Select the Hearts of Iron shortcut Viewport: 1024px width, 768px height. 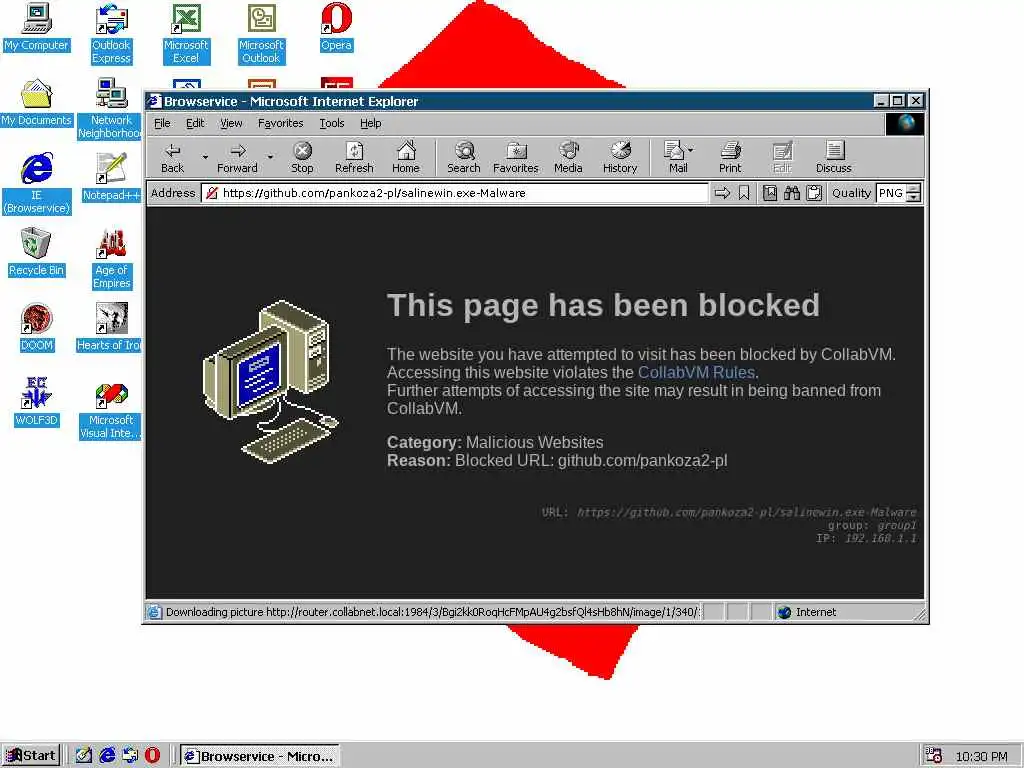click(110, 328)
